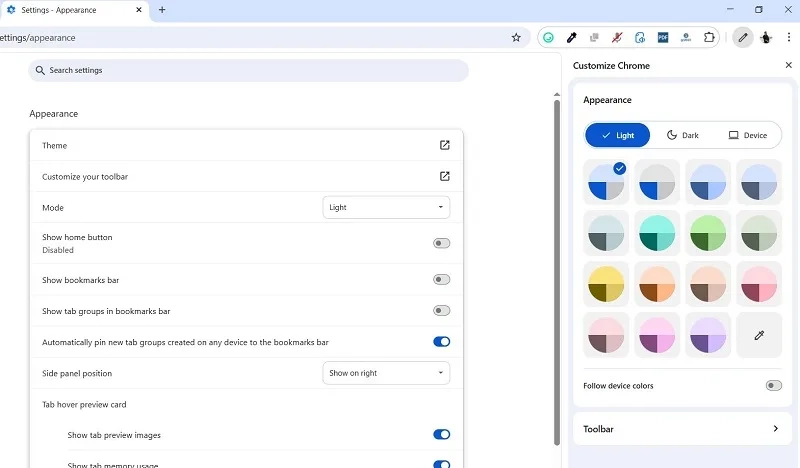
Task: Choose the purple violet color swatch
Action: click(x=708, y=335)
